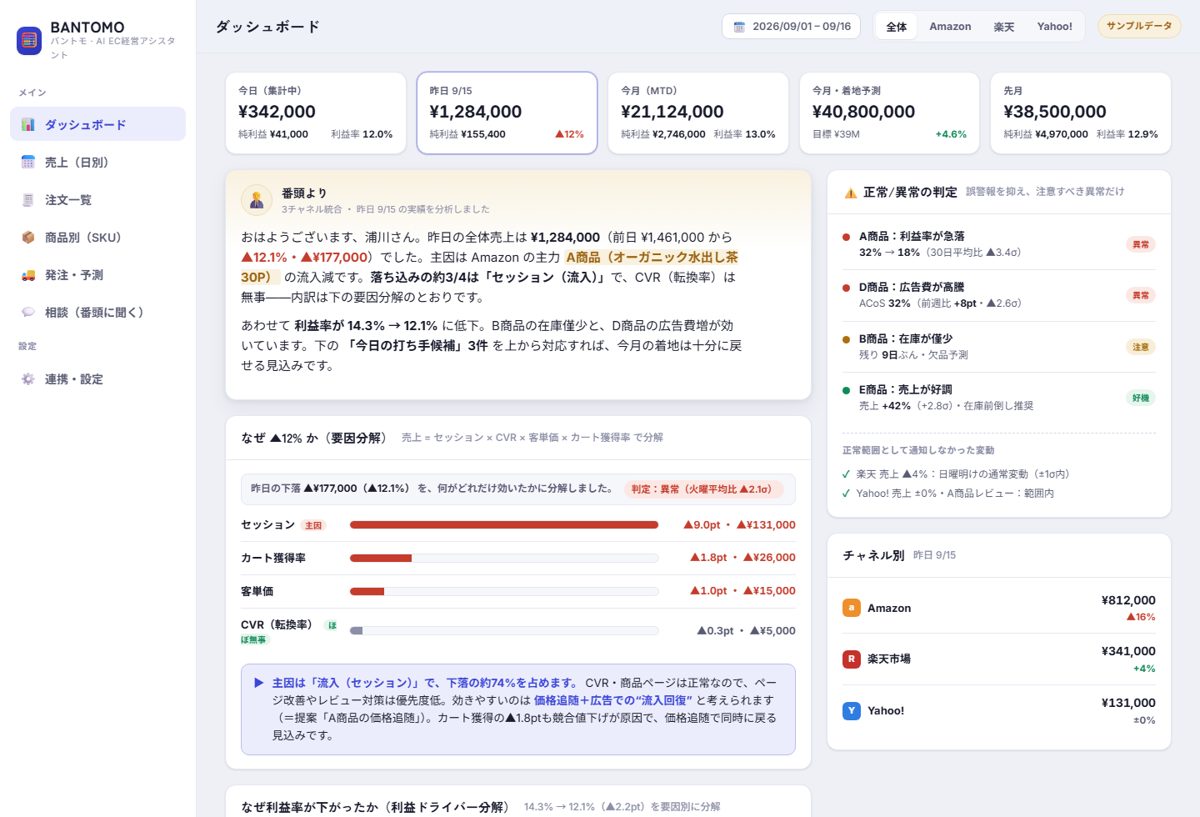
Task: Click the ▲12% indicator on 昨日 card
Action: point(570,134)
